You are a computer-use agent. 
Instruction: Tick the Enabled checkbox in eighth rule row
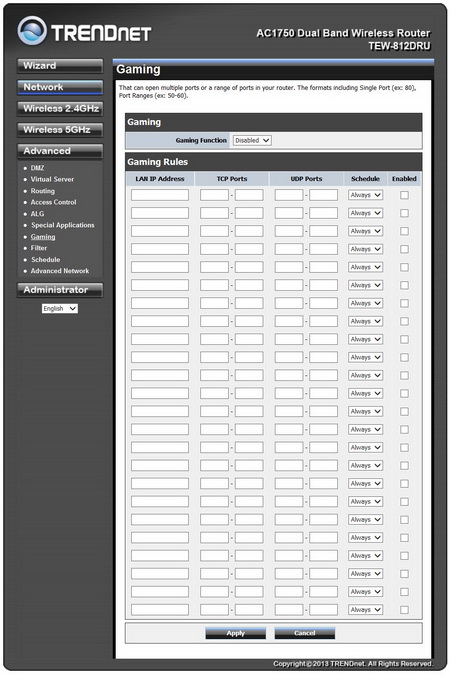pos(404,322)
